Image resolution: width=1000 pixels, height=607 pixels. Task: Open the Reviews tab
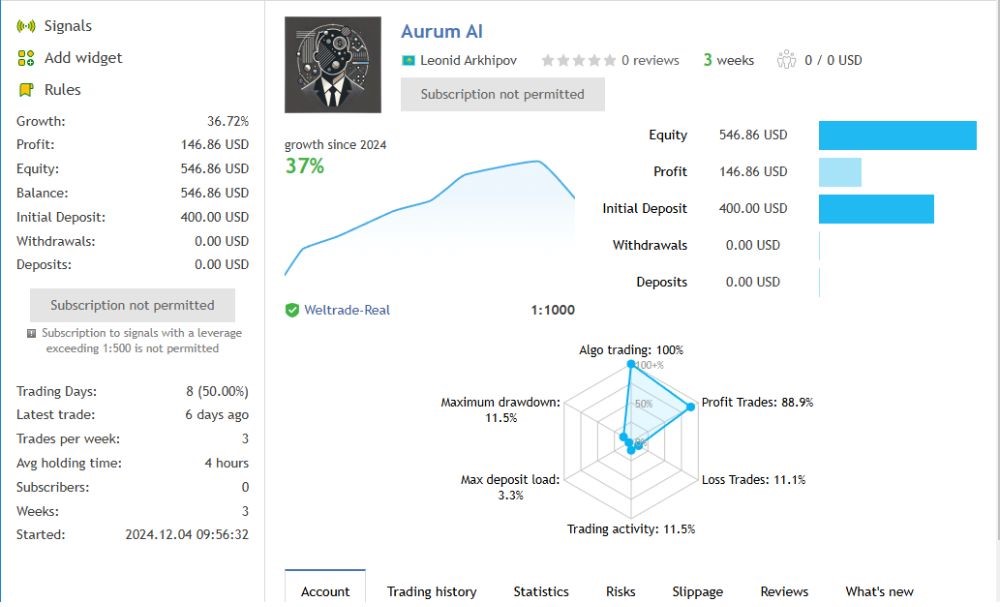[x=784, y=591]
